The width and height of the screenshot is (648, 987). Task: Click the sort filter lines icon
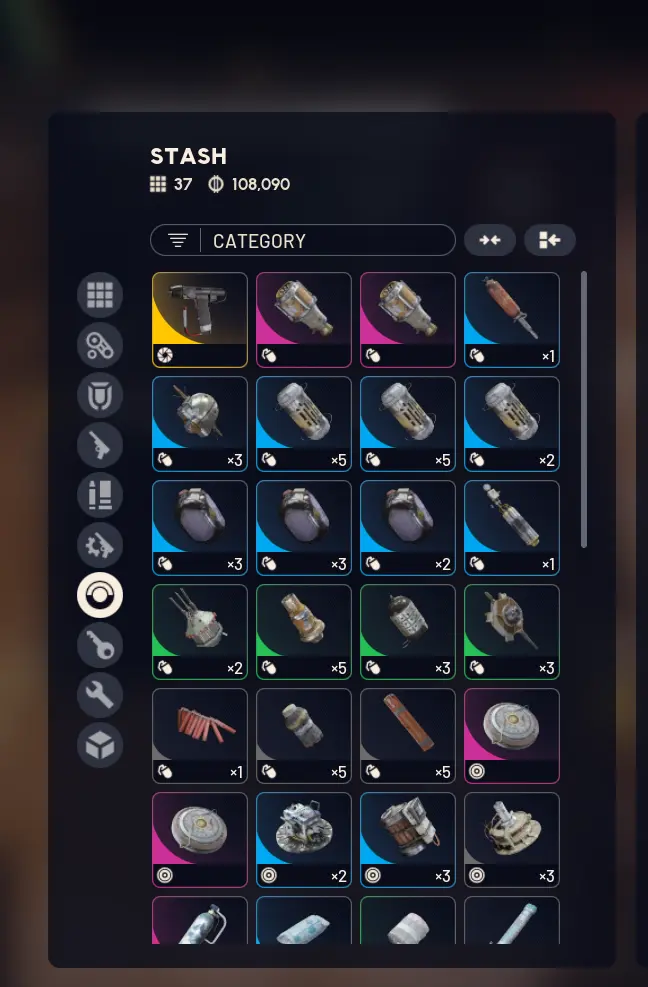178,240
